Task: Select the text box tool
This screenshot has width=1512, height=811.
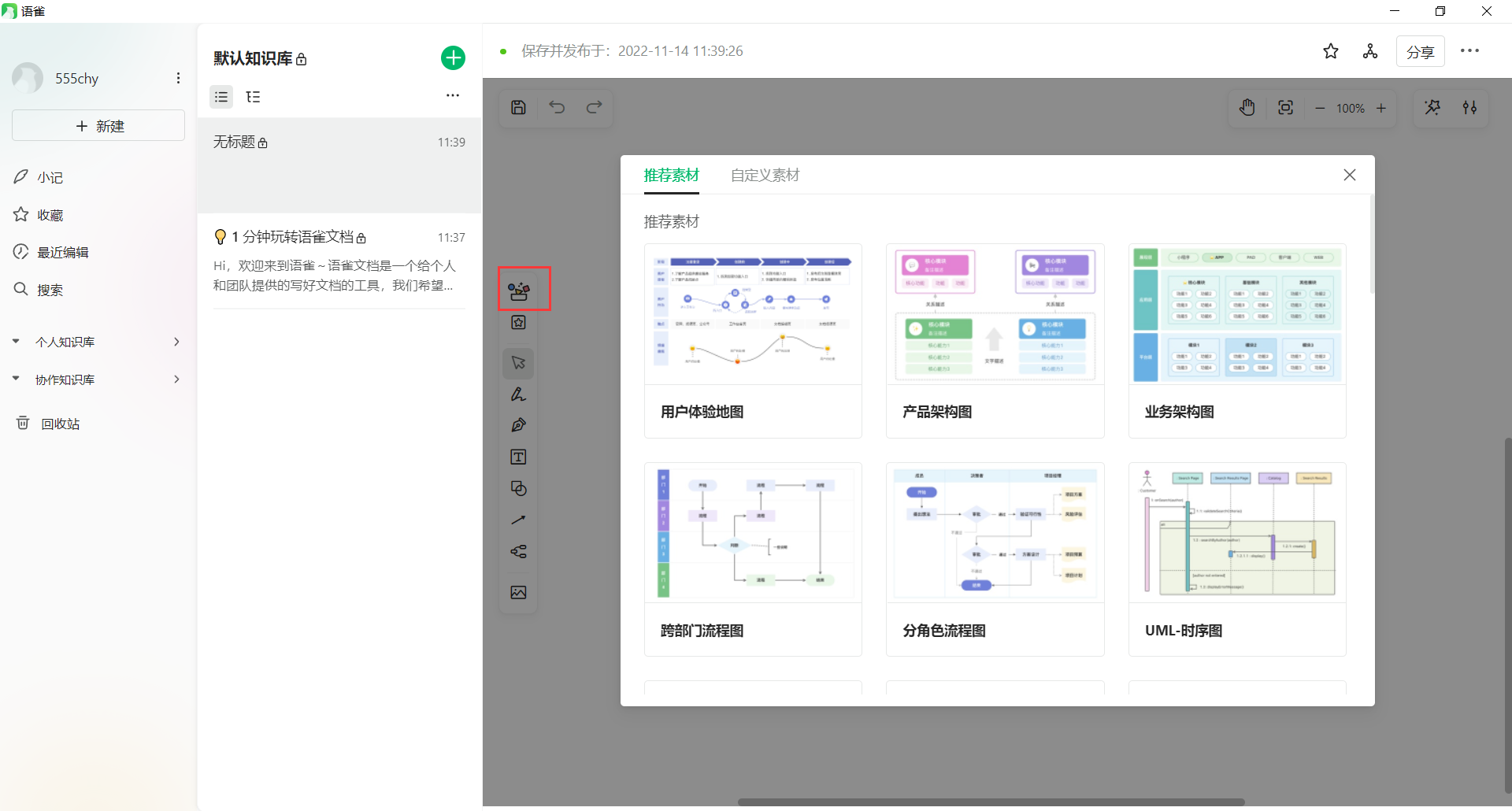Action: (518, 457)
